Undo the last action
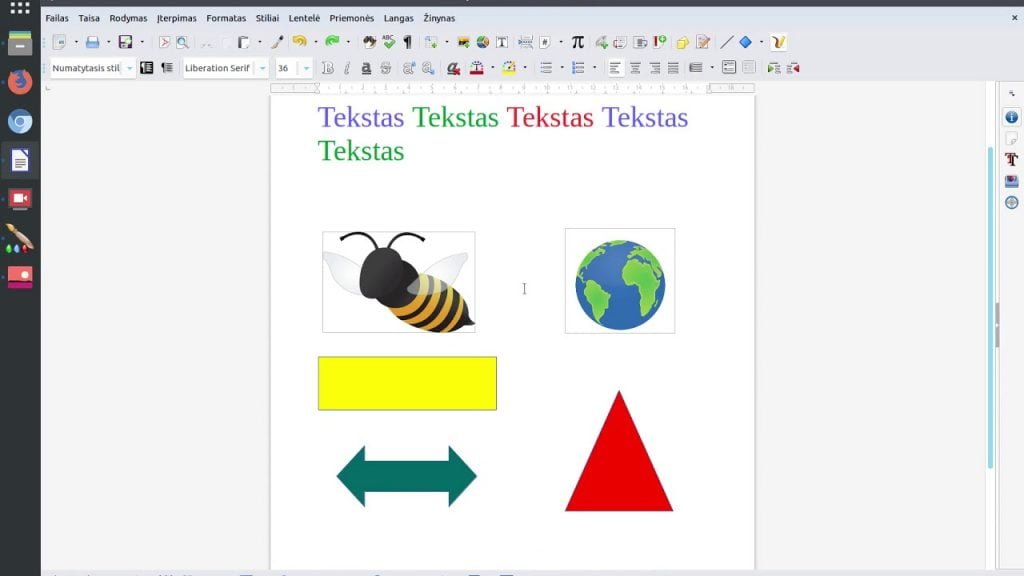Screen dimensions: 1024x576 pyautogui.click(x=299, y=42)
